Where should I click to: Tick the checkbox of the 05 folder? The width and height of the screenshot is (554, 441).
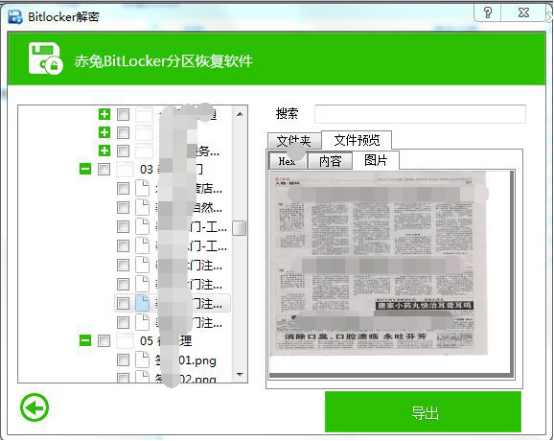104,341
